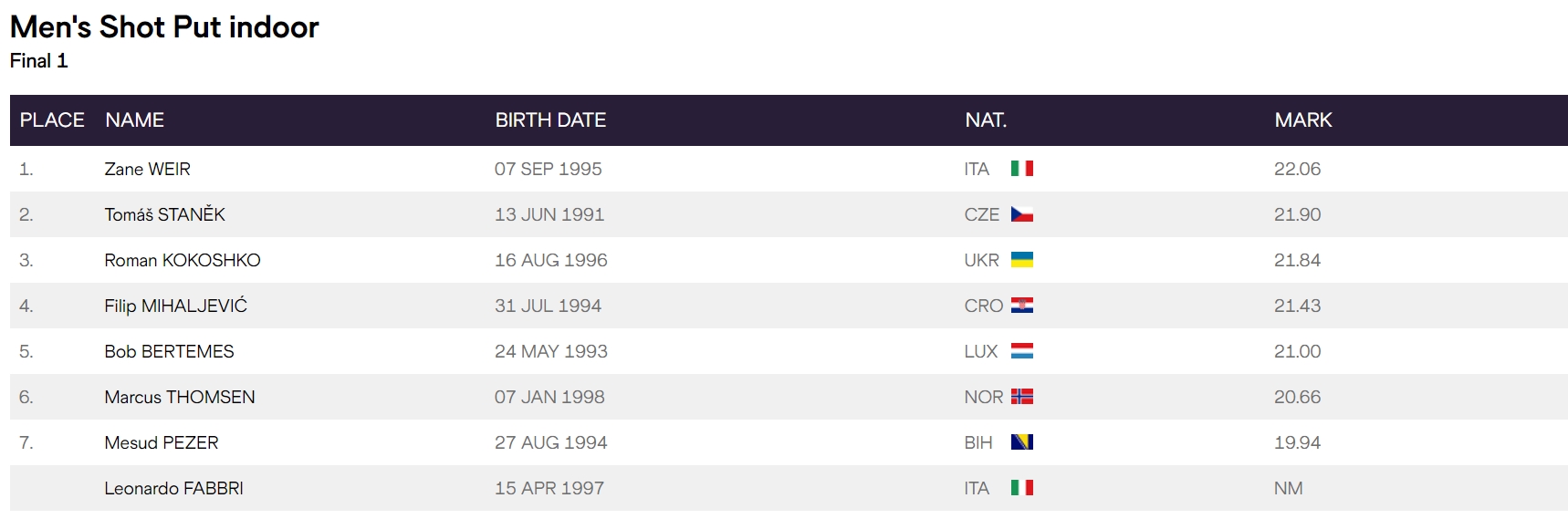This screenshot has height=519, width=1568.
Task: Click the 22.06 mark of Zane Weir
Action: pyautogui.click(x=1297, y=169)
